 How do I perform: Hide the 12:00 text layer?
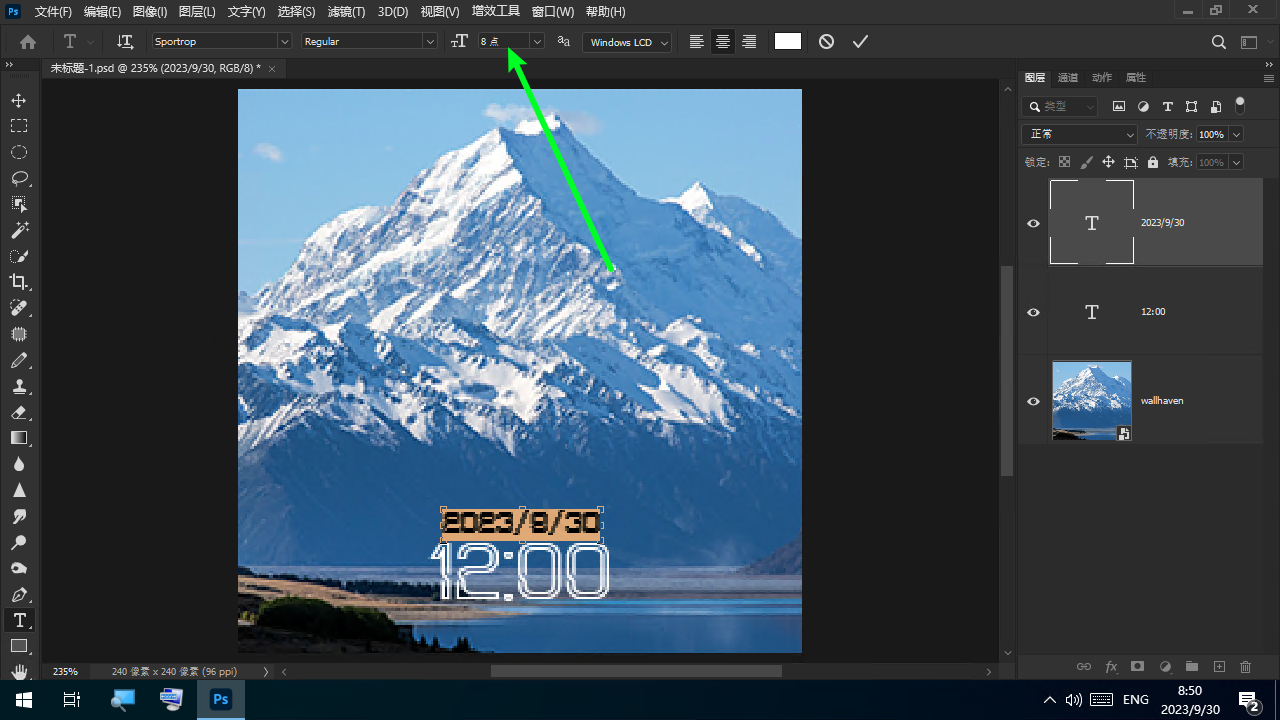[x=1034, y=312]
